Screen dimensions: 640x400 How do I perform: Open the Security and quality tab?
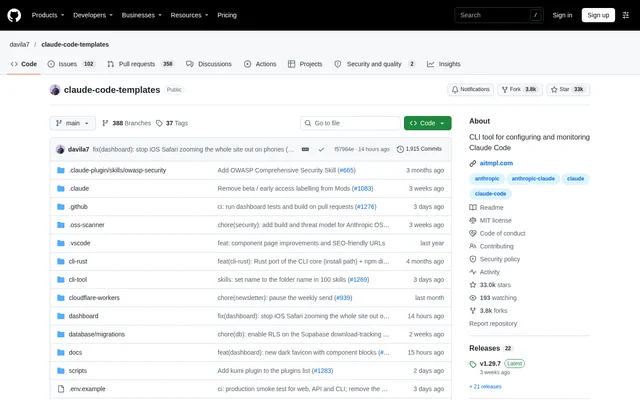[375, 64]
